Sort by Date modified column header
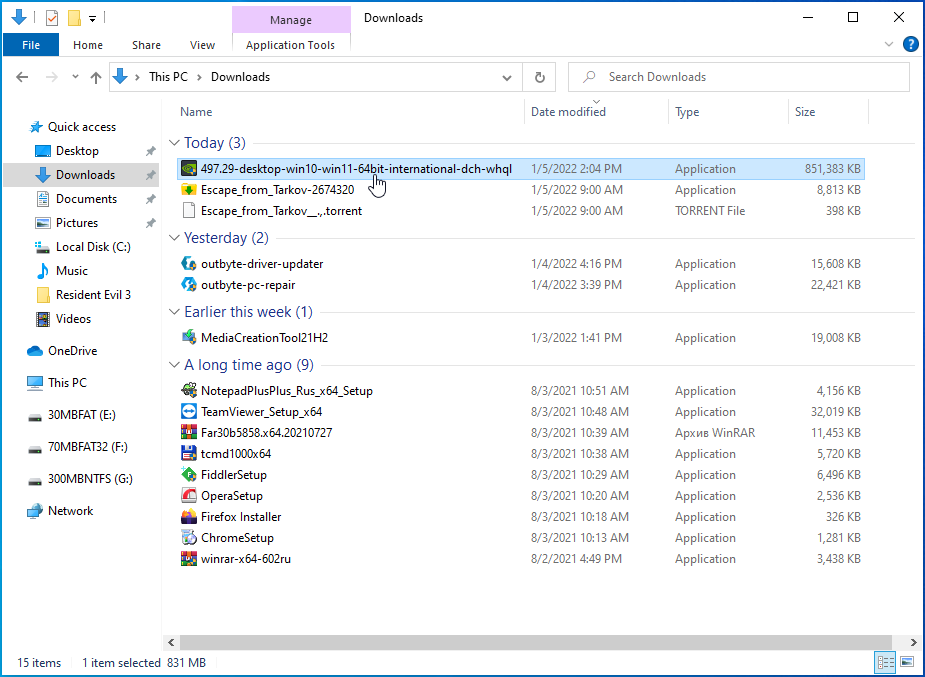This screenshot has height=677, width=925. click(568, 112)
